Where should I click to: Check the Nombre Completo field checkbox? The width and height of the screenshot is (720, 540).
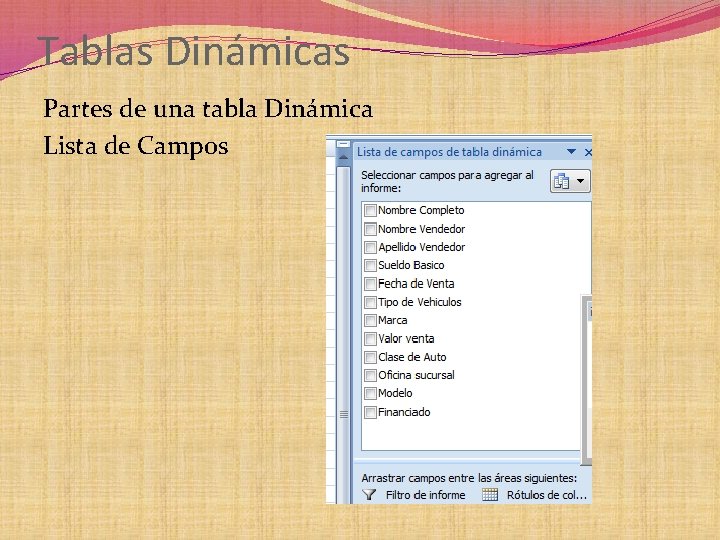[370, 210]
